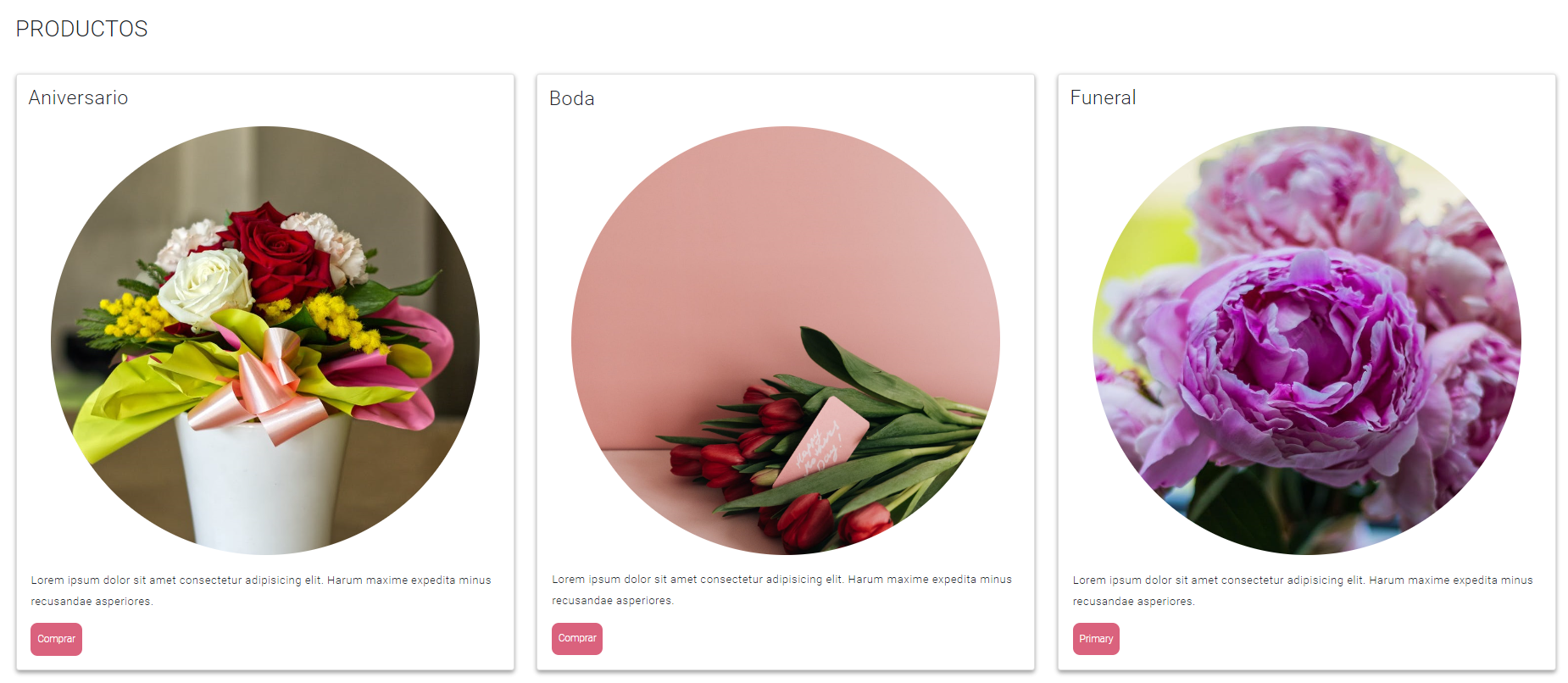Viewport: 1568px width, 683px height.
Task: Click the white rose in Aniversario bouquet
Action: (204, 288)
